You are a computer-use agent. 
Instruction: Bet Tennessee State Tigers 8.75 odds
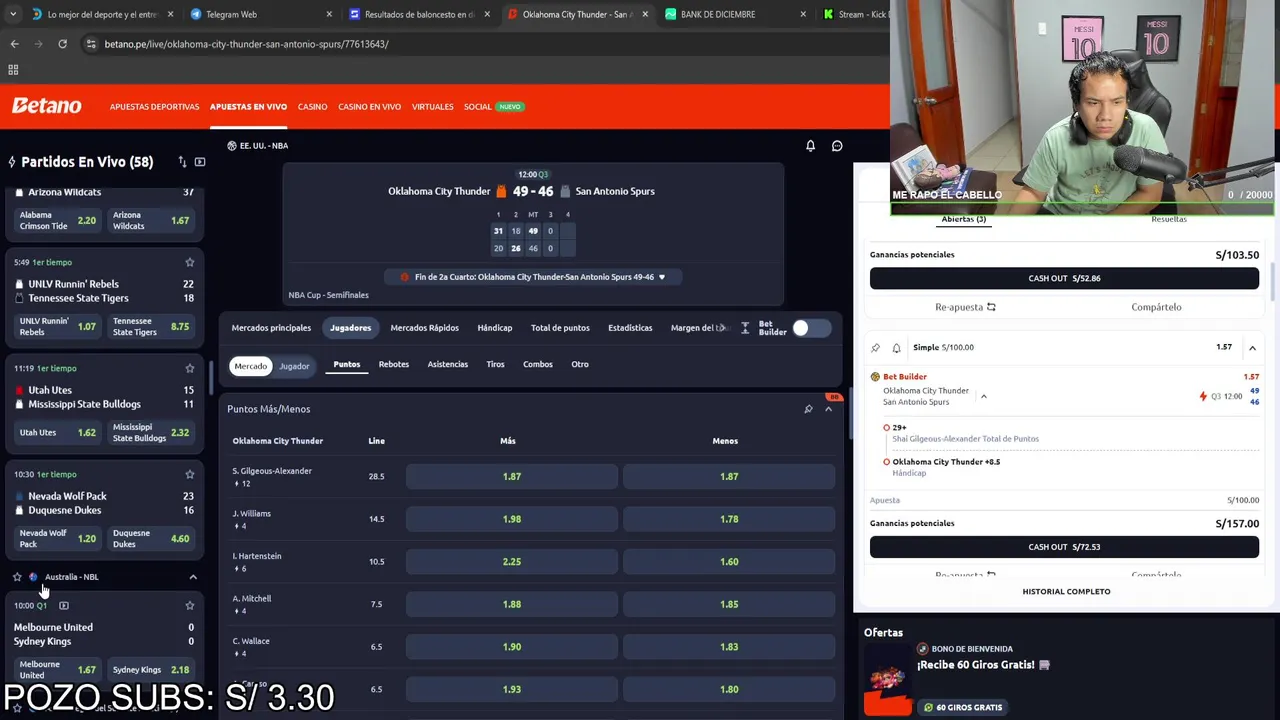(151, 326)
